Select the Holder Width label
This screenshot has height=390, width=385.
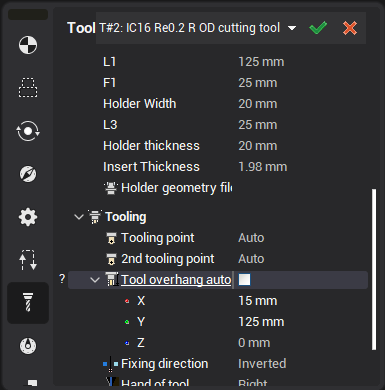[x=140, y=104]
